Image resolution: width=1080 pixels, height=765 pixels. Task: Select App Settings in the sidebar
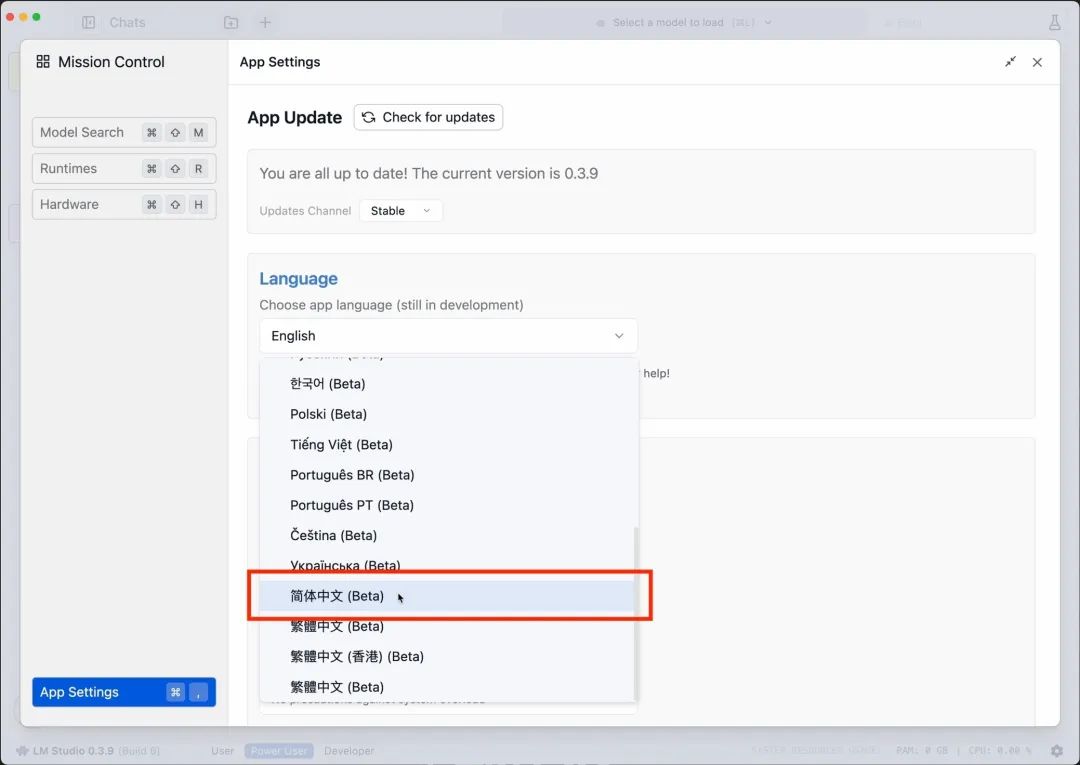tap(124, 692)
